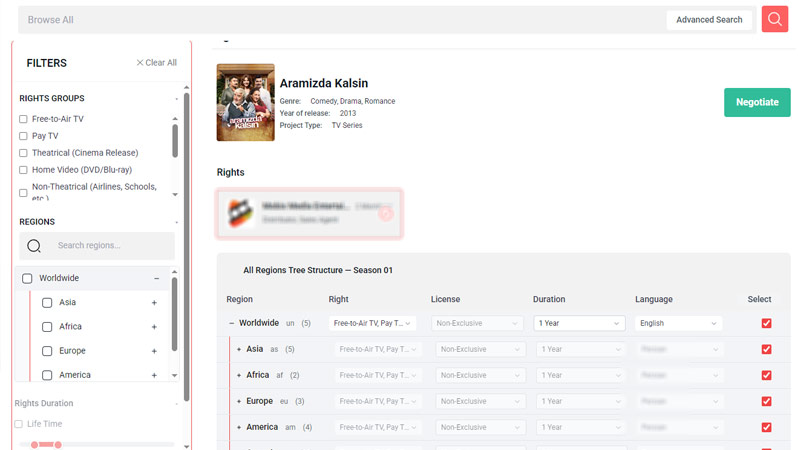Expand Europe row in rights table

[239, 402]
